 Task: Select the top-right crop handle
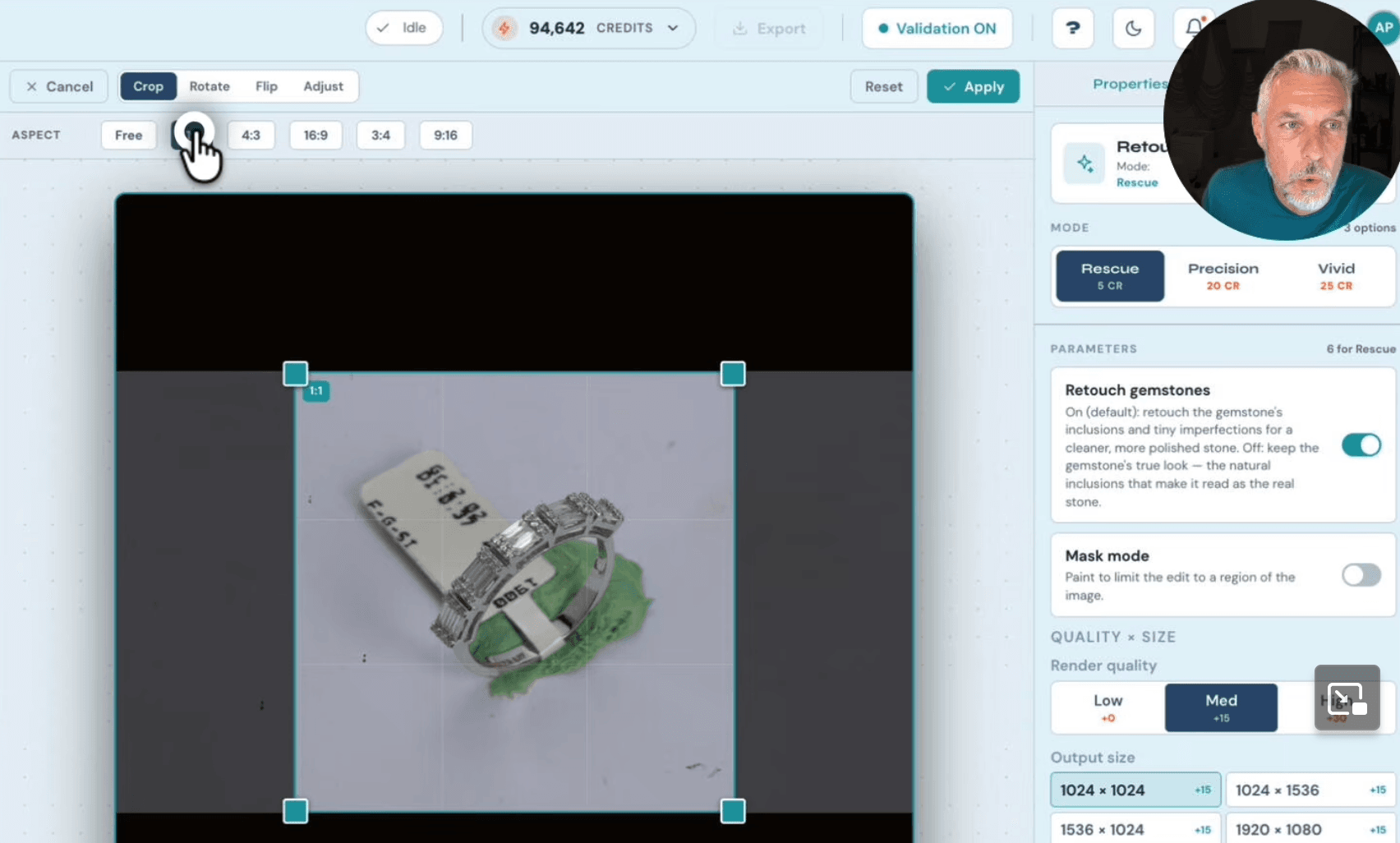coord(733,374)
